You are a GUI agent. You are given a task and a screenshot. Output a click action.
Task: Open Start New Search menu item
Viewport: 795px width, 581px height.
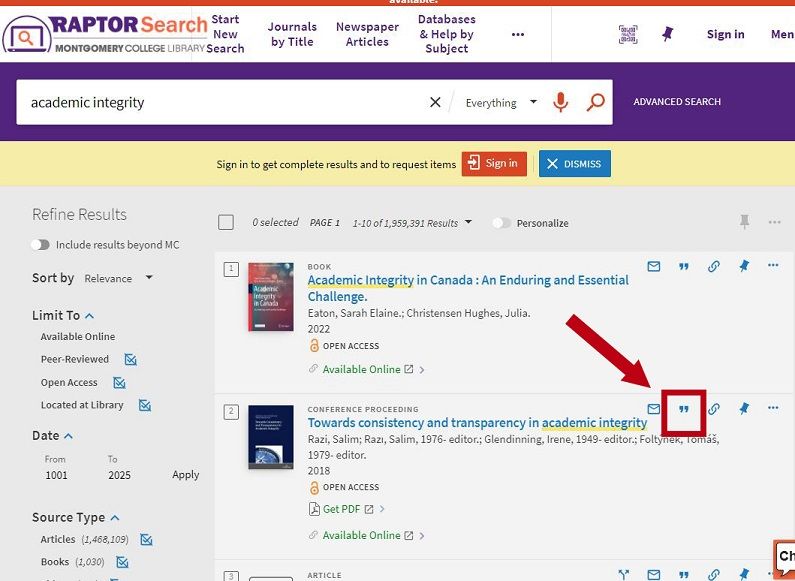tap(226, 34)
